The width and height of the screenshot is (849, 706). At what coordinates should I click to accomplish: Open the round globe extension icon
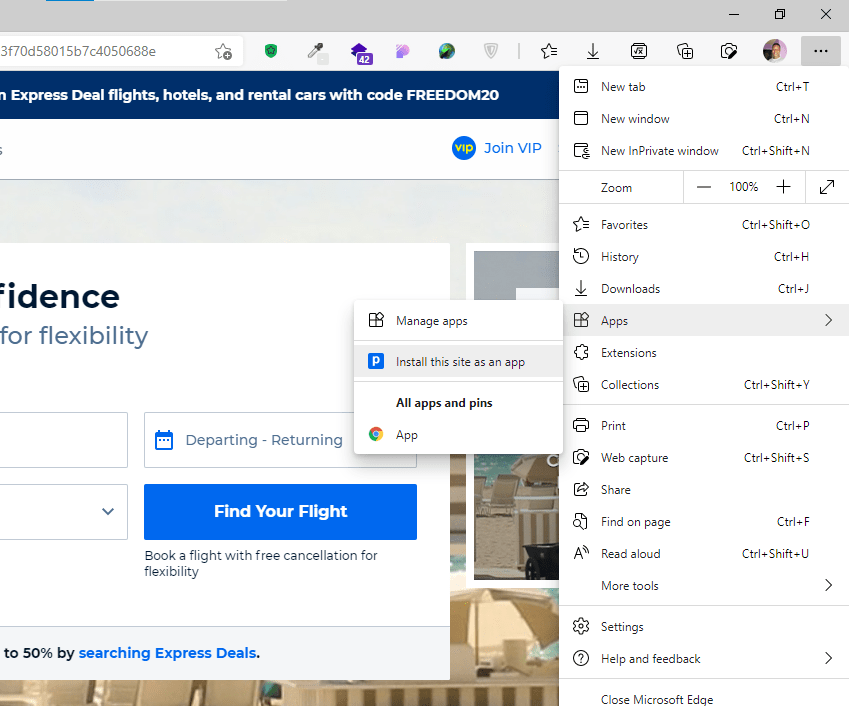[x=447, y=51]
